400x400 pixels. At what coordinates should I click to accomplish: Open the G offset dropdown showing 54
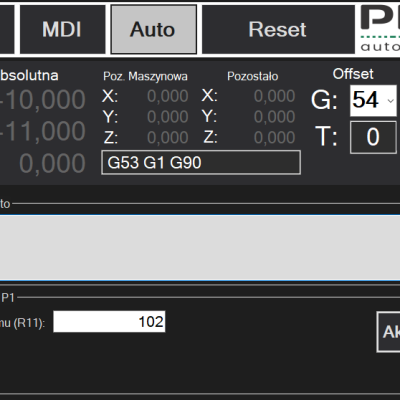click(x=373, y=100)
